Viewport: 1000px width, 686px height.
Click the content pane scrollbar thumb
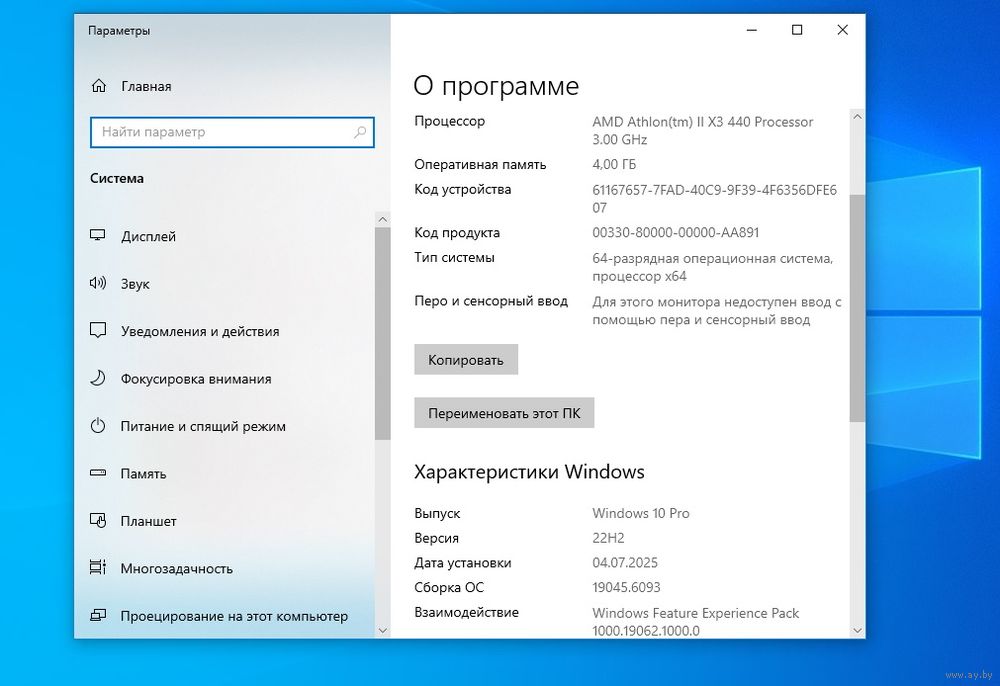click(857, 308)
